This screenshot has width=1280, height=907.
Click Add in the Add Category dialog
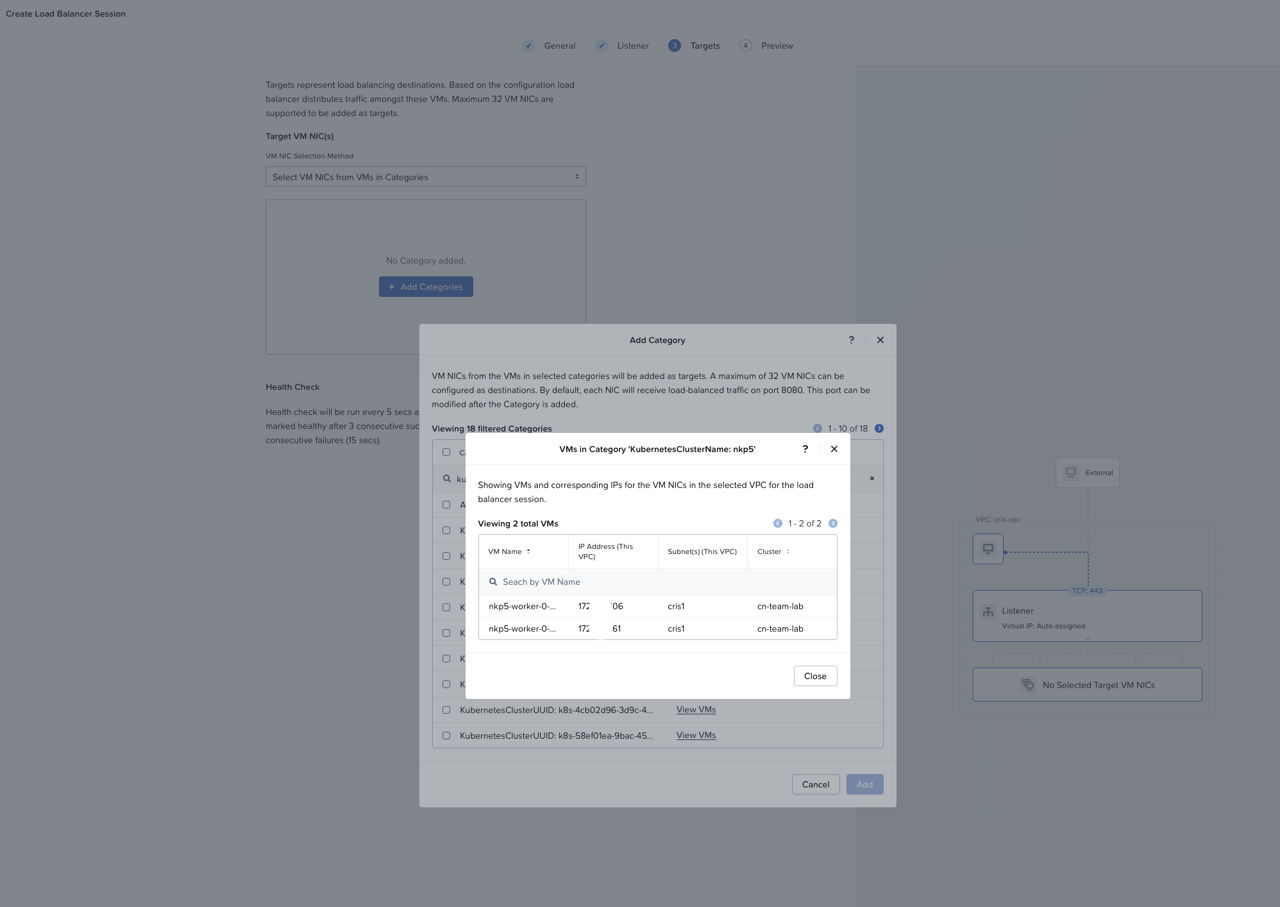coord(865,784)
